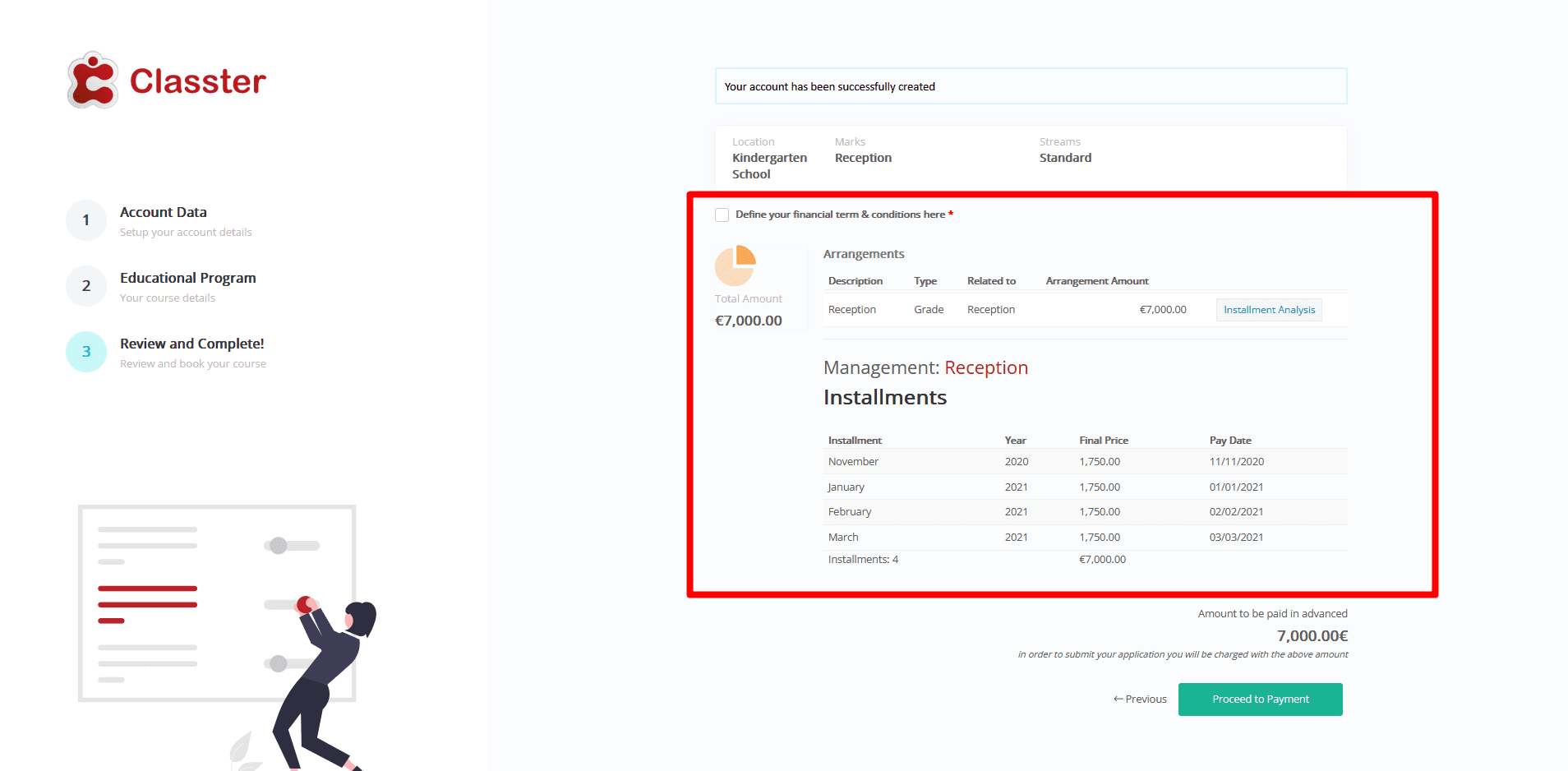
Task: Click the Arrangements heading
Action: point(864,254)
